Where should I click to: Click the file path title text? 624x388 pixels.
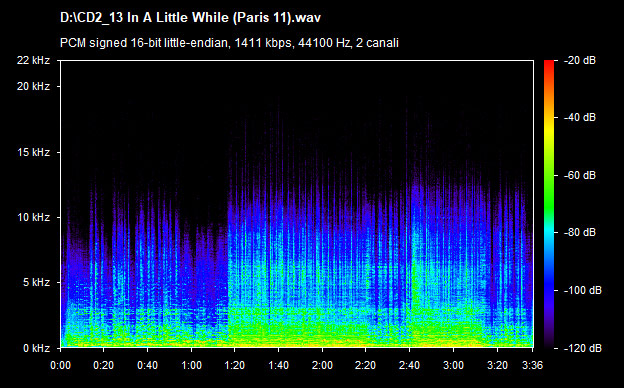tap(190, 18)
